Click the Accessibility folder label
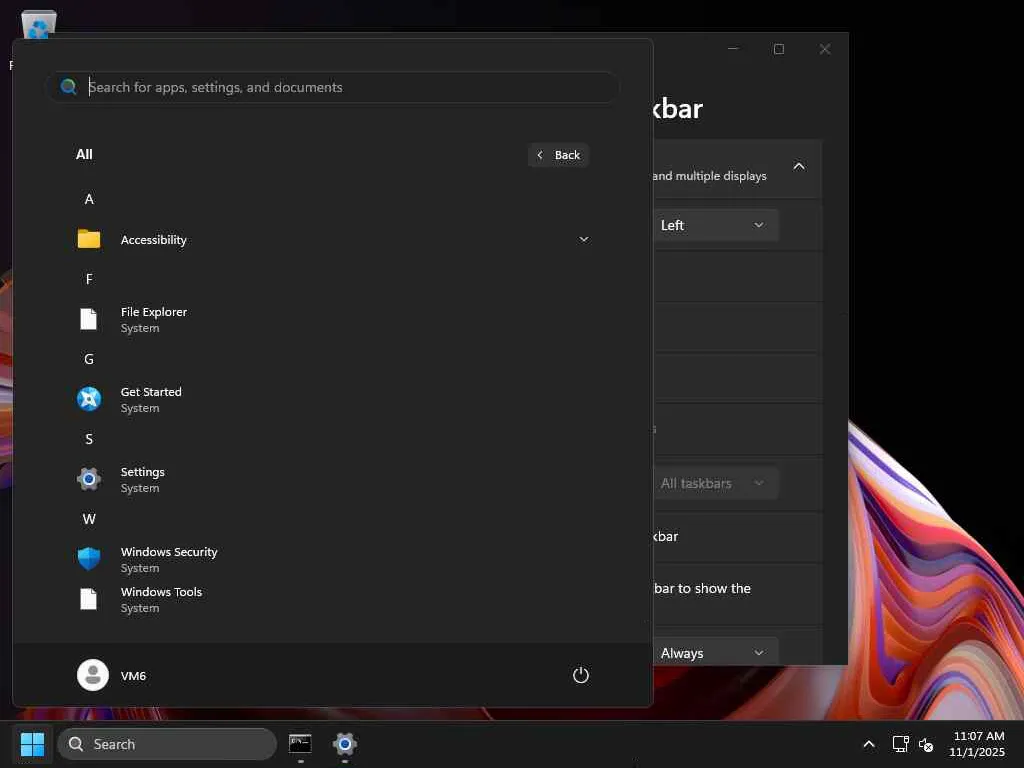The height and width of the screenshot is (768, 1024). 153,240
